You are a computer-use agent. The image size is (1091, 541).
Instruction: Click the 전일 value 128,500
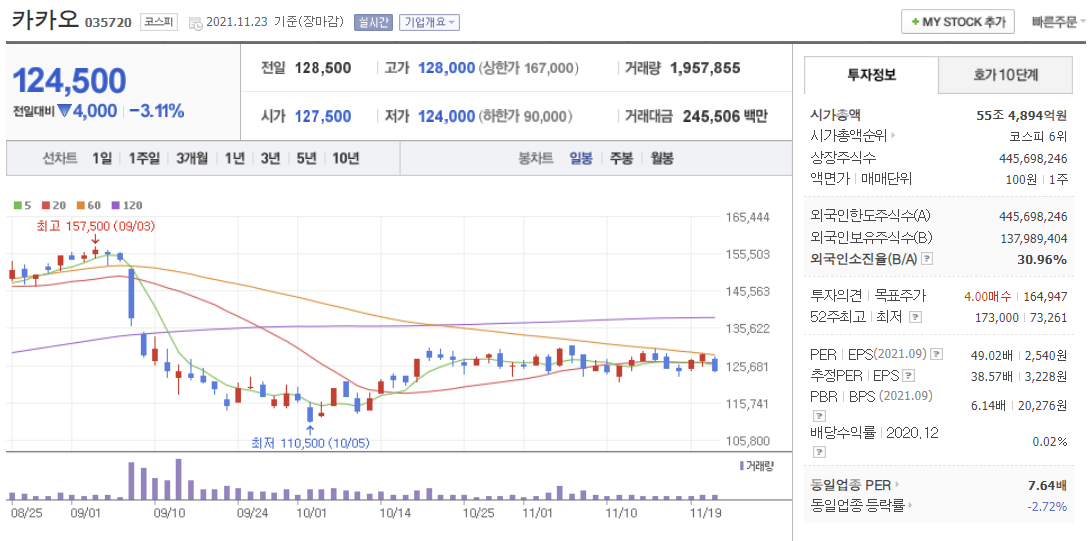point(323,68)
